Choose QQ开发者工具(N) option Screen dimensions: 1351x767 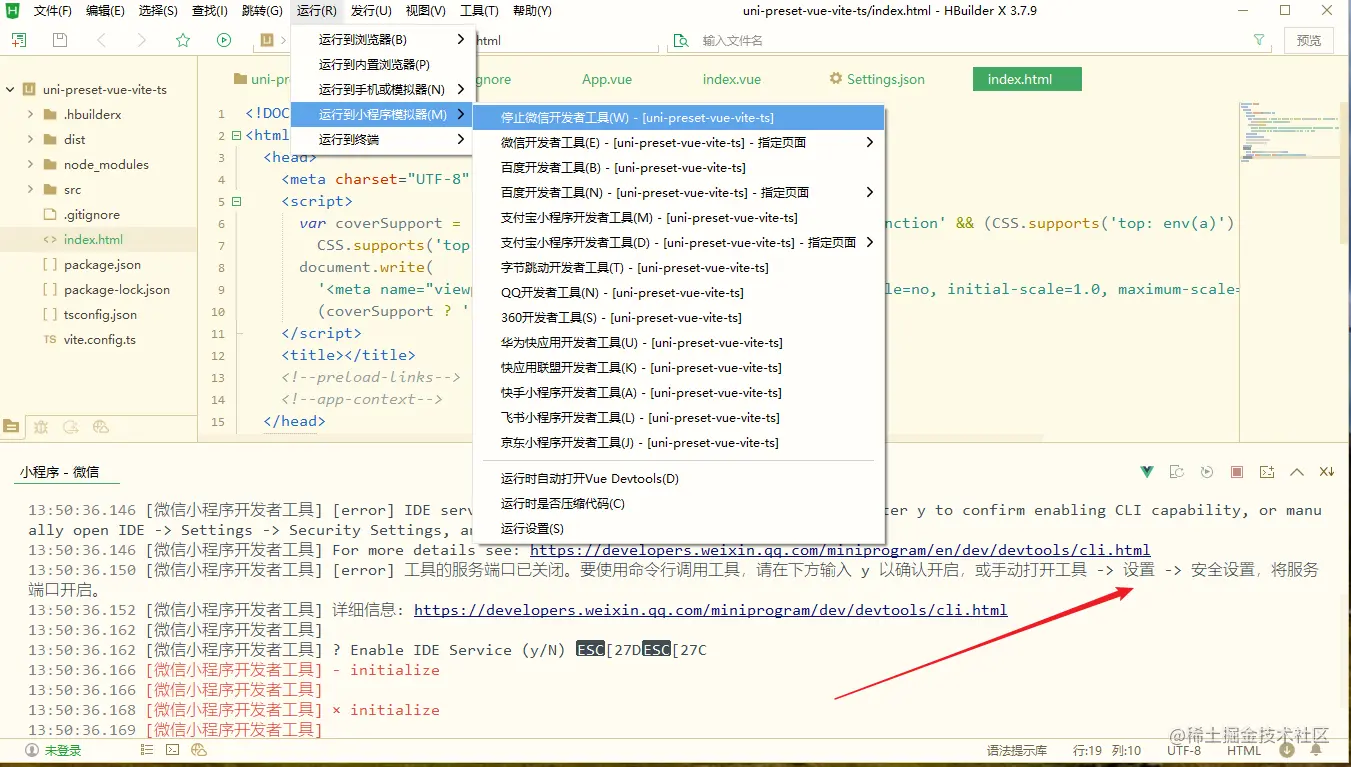679,293
